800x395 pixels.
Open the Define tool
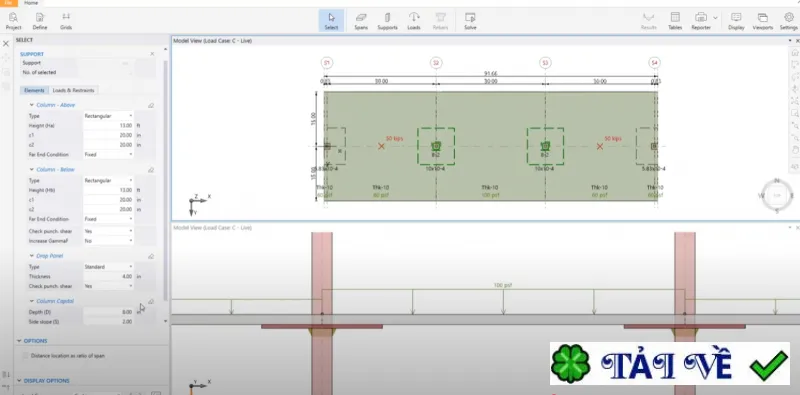(x=40, y=21)
